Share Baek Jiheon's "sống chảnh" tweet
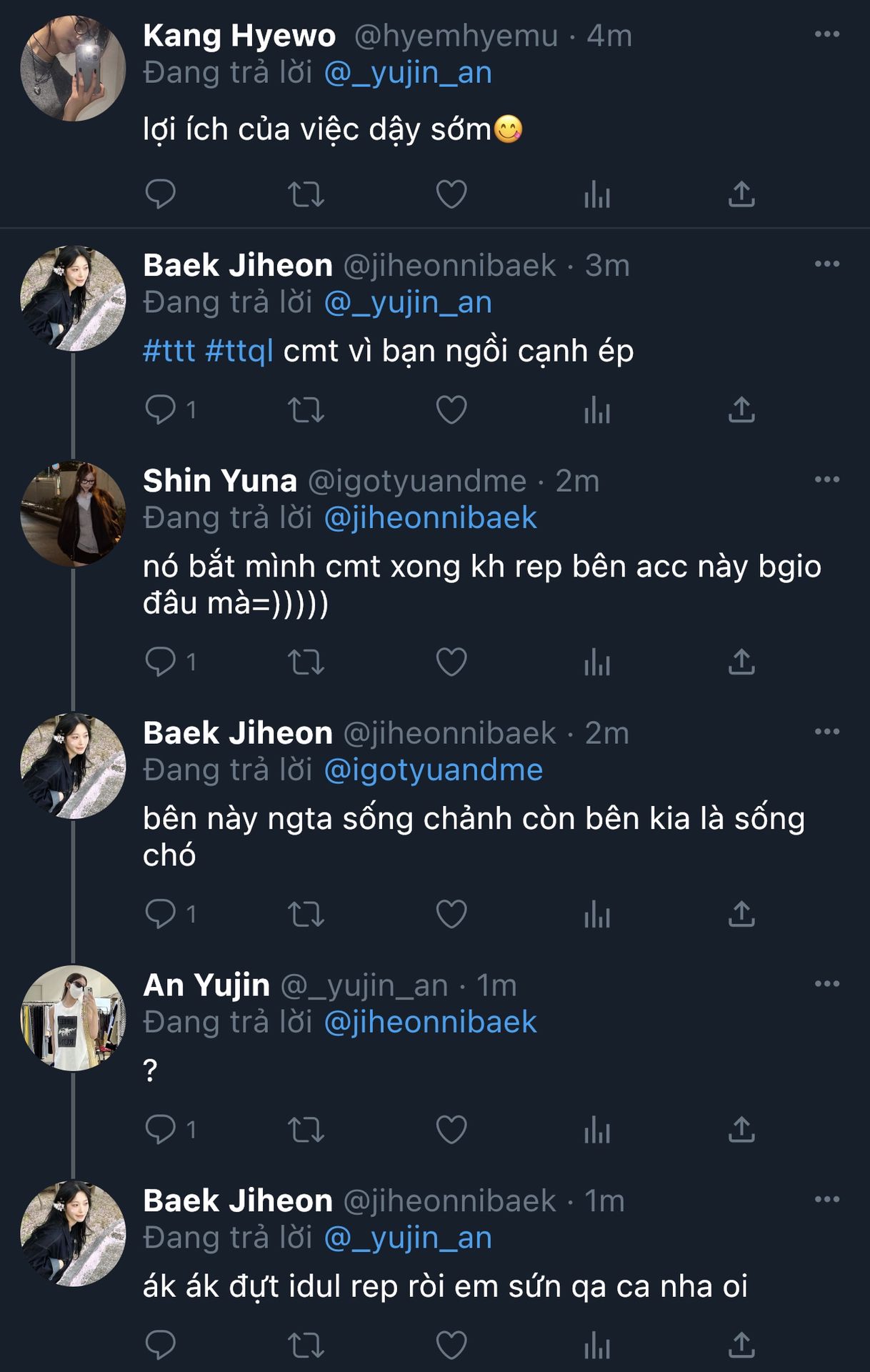Image resolution: width=870 pixels, height=1372 pixels. tap(741, 914)
